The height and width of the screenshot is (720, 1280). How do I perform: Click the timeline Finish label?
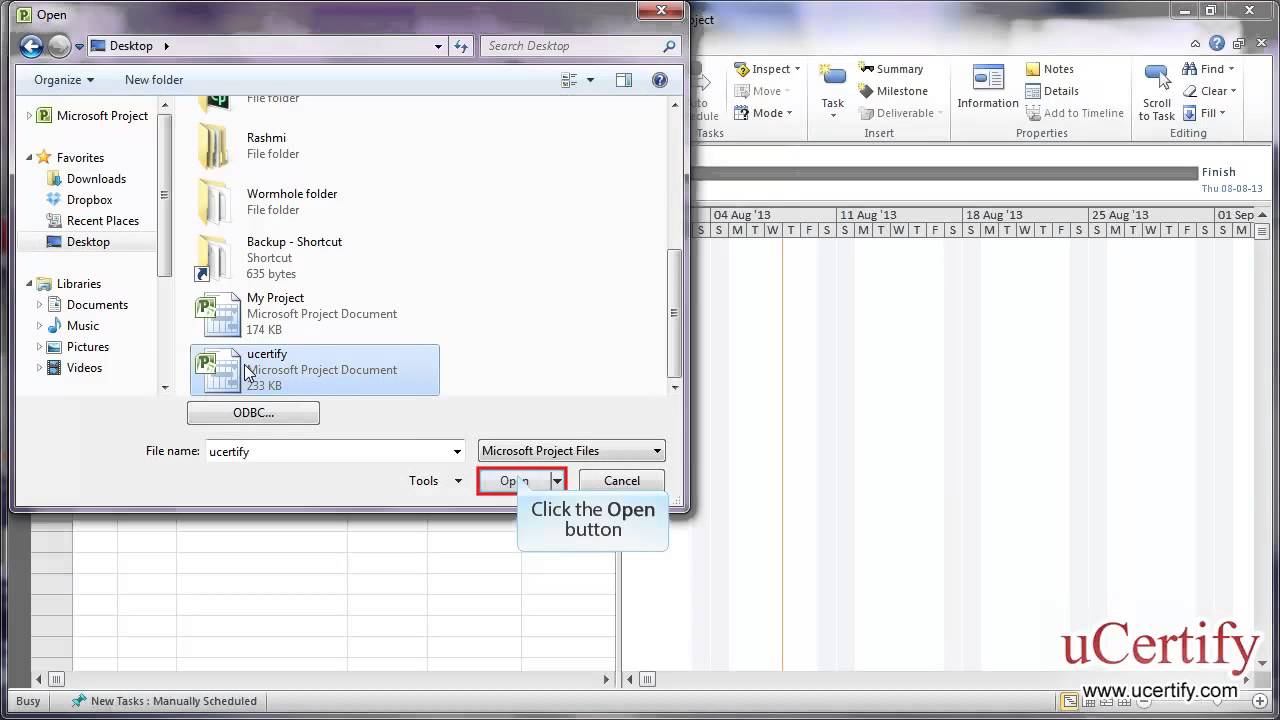click(1218, 172)
